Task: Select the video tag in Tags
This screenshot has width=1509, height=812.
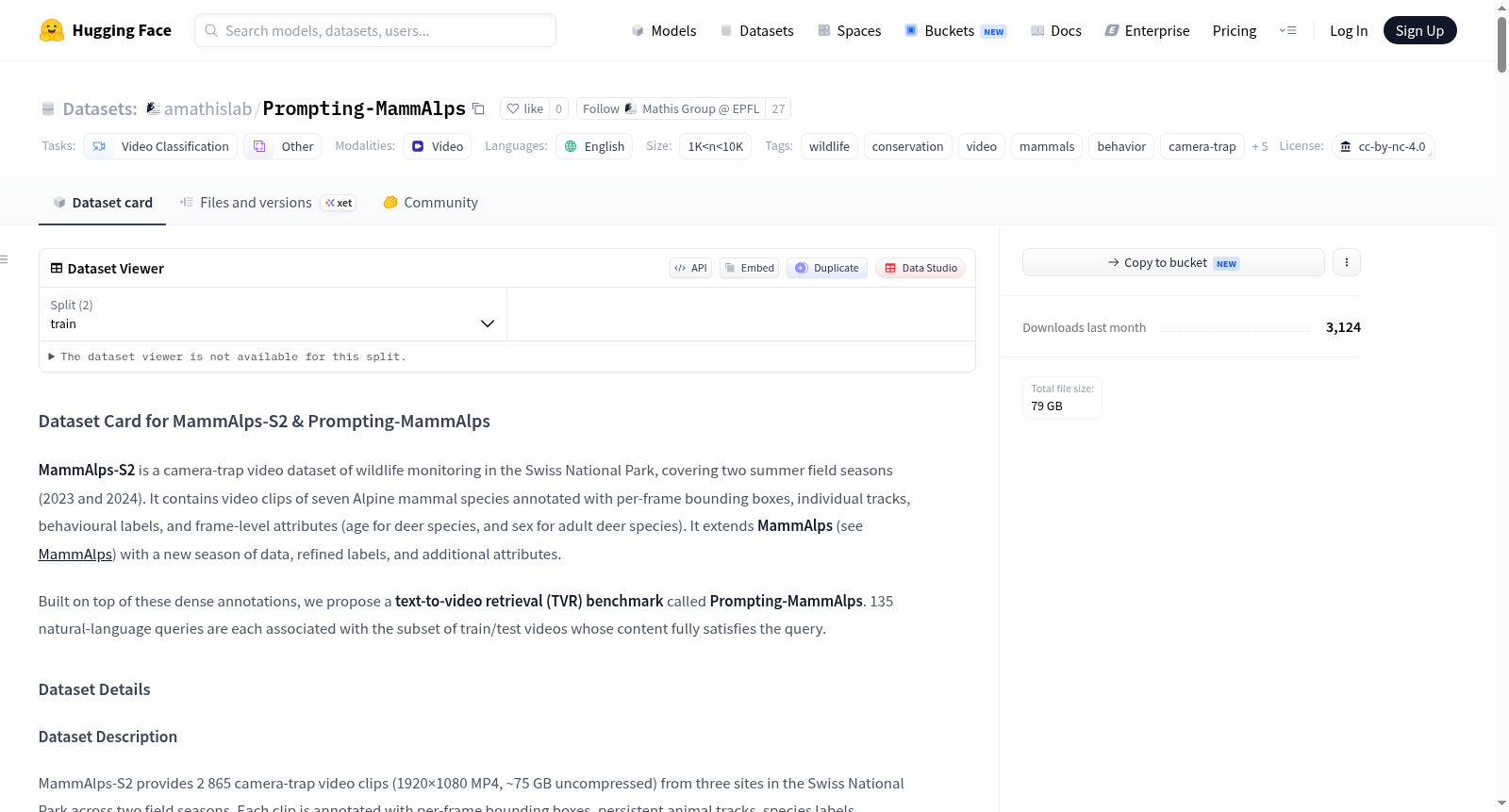Action: coord(981,146)
